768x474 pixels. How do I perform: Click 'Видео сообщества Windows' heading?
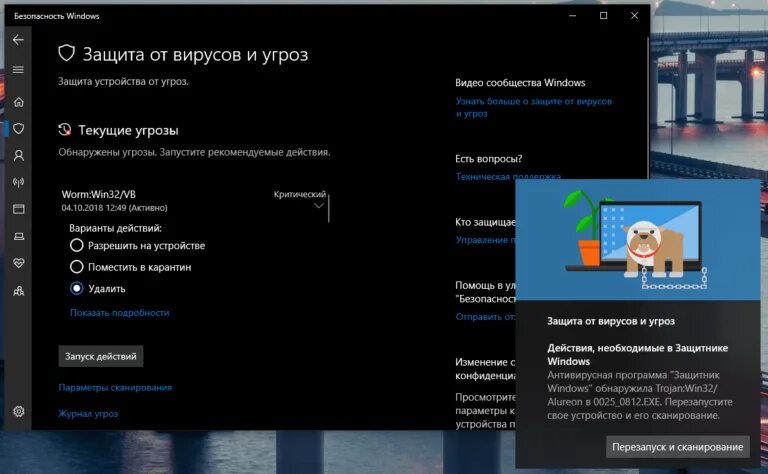520,83
